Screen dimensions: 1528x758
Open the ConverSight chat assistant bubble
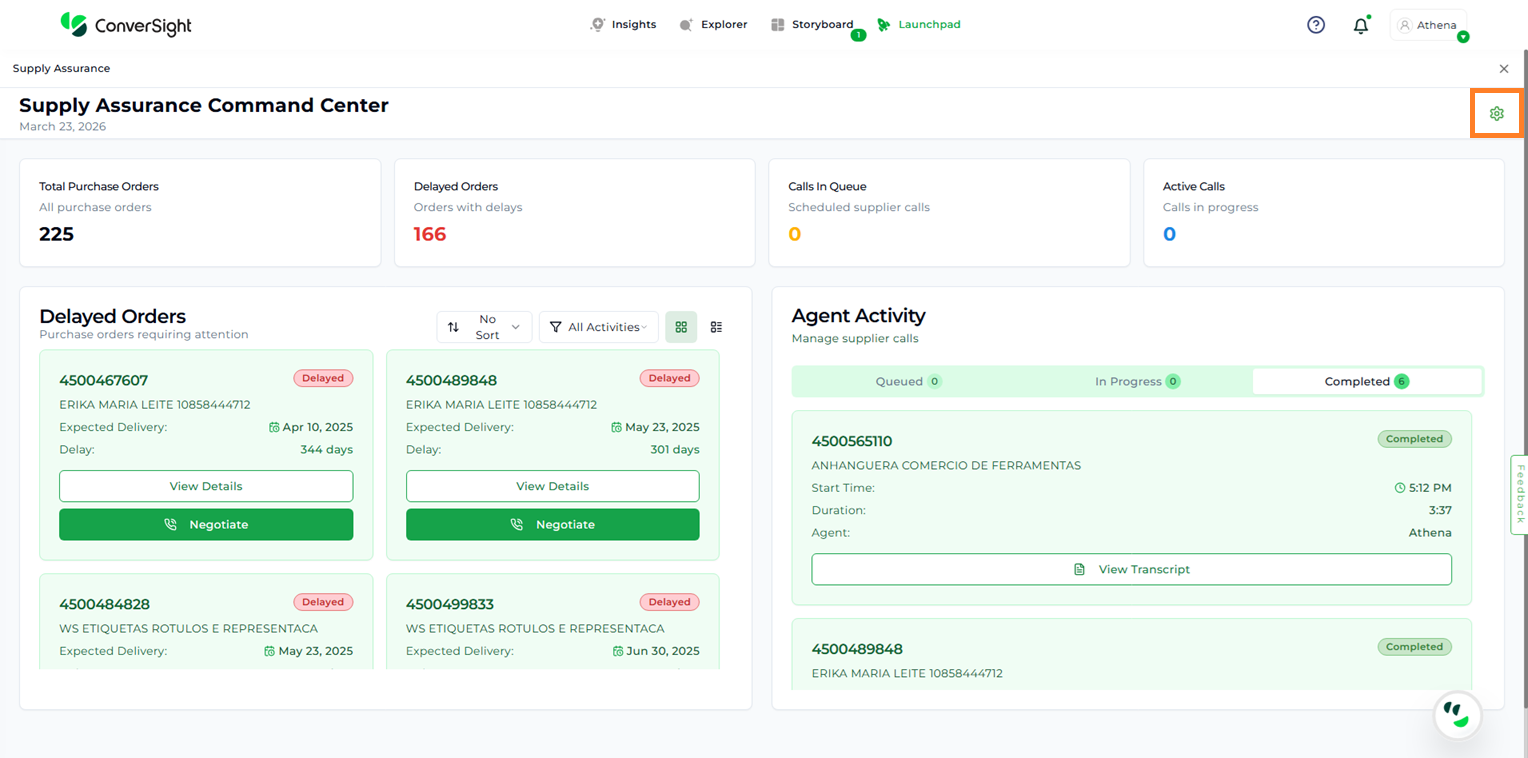pos(1457,714)
